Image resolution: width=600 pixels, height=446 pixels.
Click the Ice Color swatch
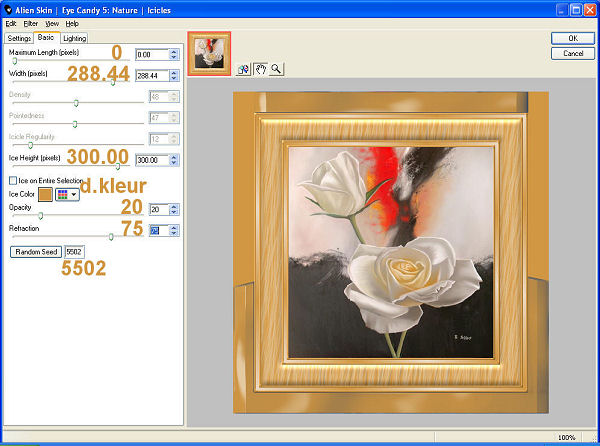point(45,195)
